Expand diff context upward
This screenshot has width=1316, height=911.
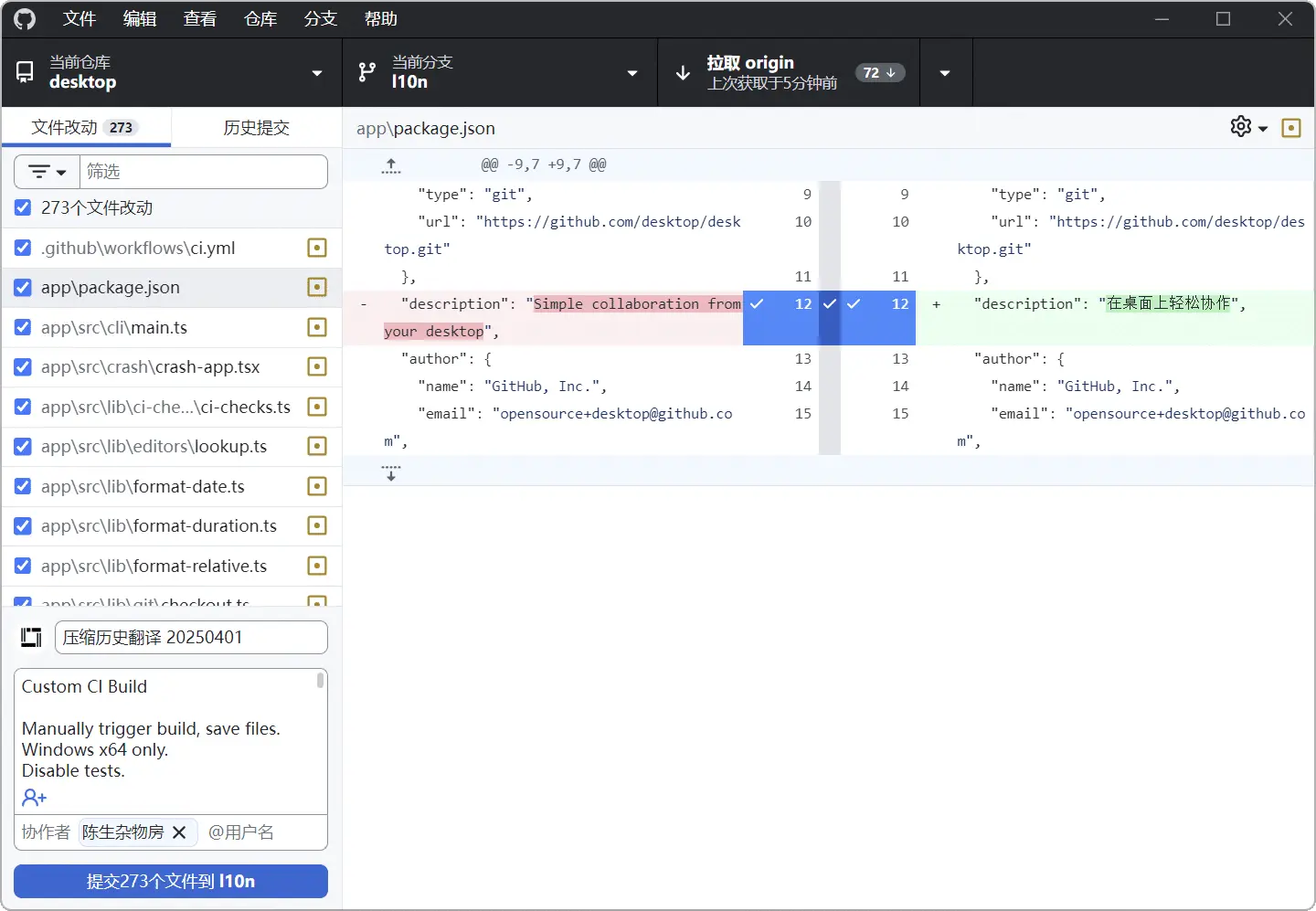391,165
